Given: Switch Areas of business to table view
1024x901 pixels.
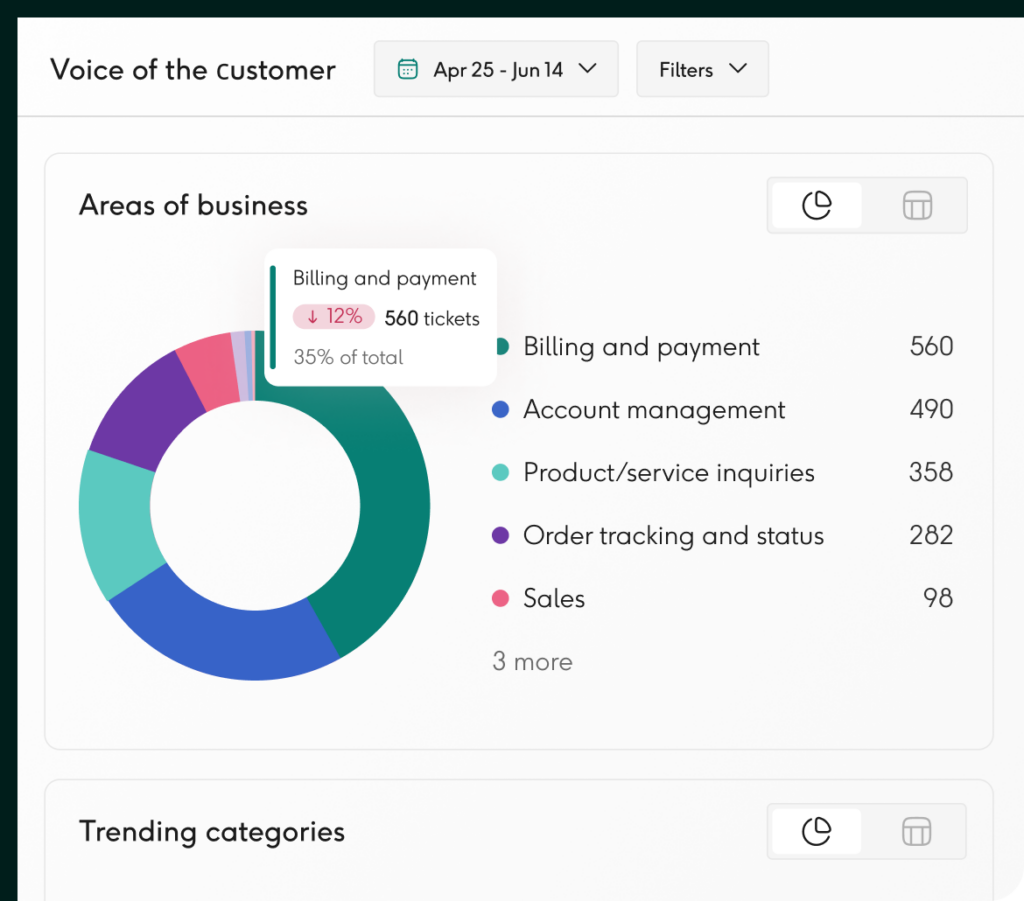Looking at the screenshot, I should [x=916, y=205].
